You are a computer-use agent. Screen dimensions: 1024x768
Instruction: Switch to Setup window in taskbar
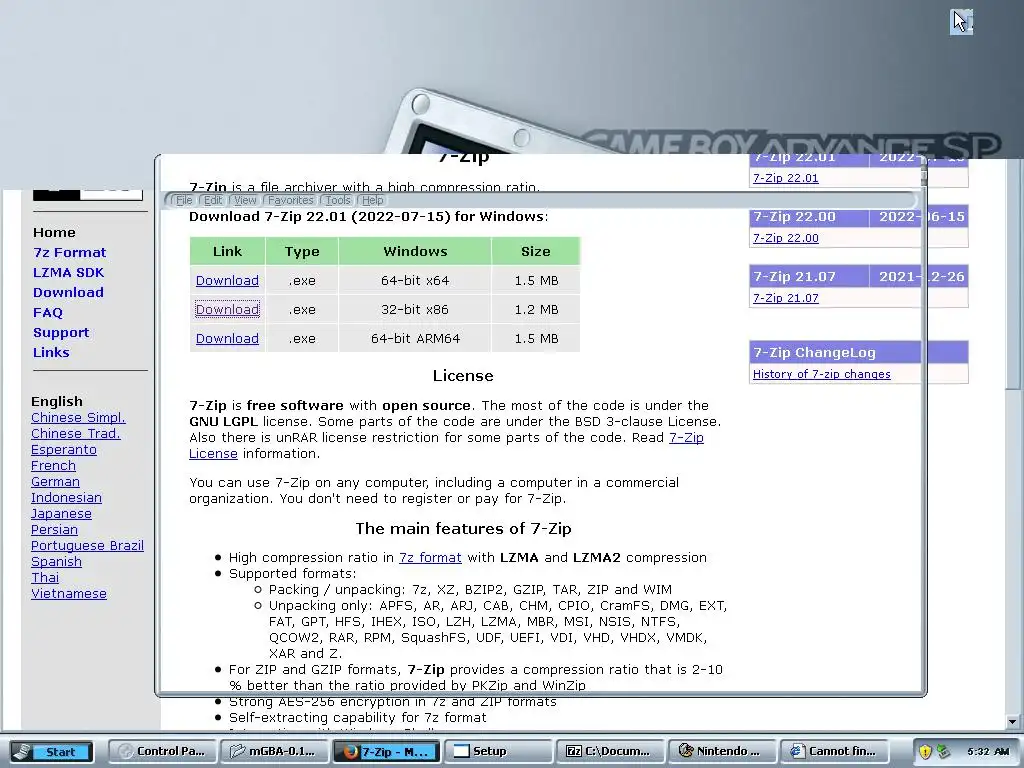498,751
